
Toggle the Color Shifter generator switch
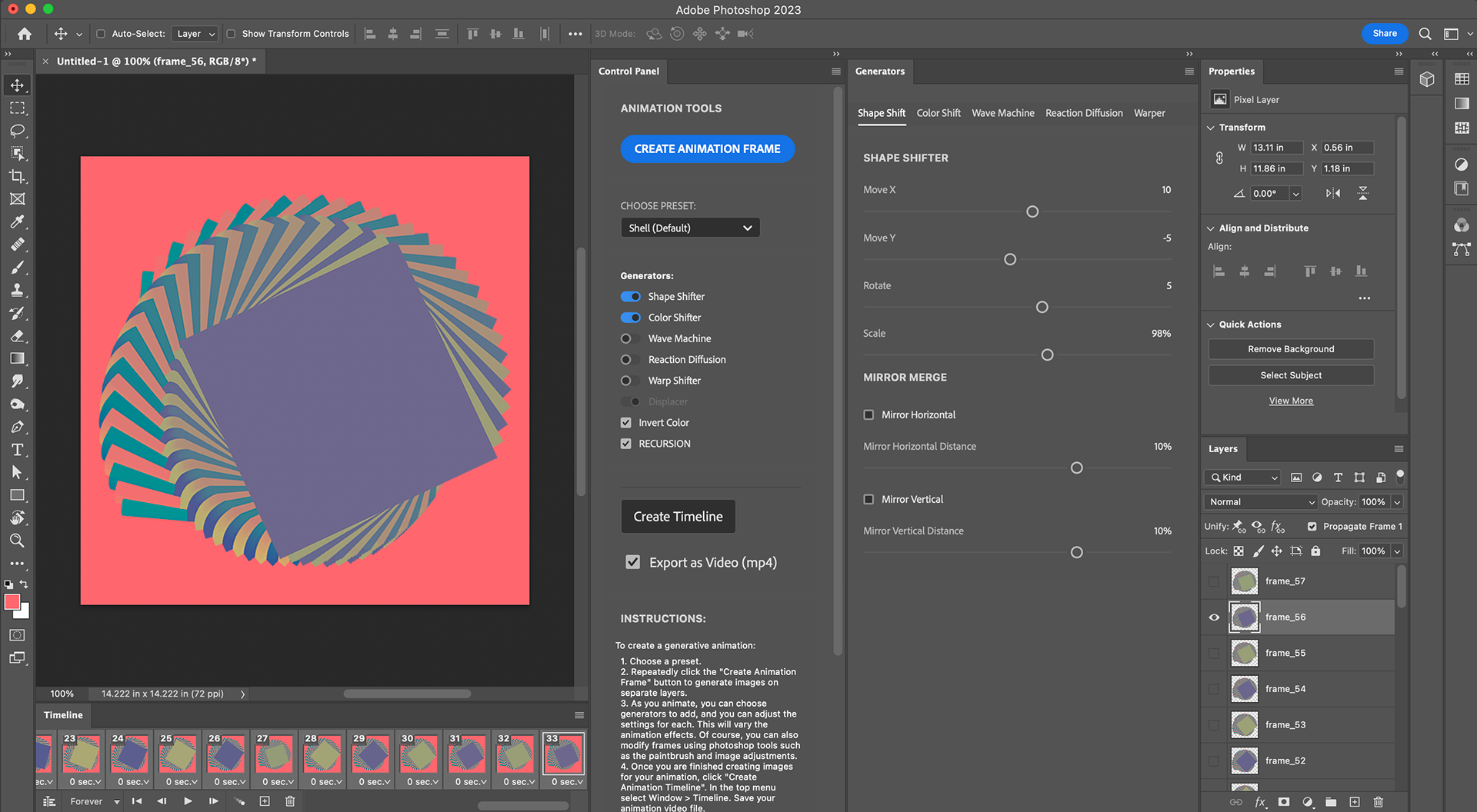pyautogui.click(x=631, y=318)
